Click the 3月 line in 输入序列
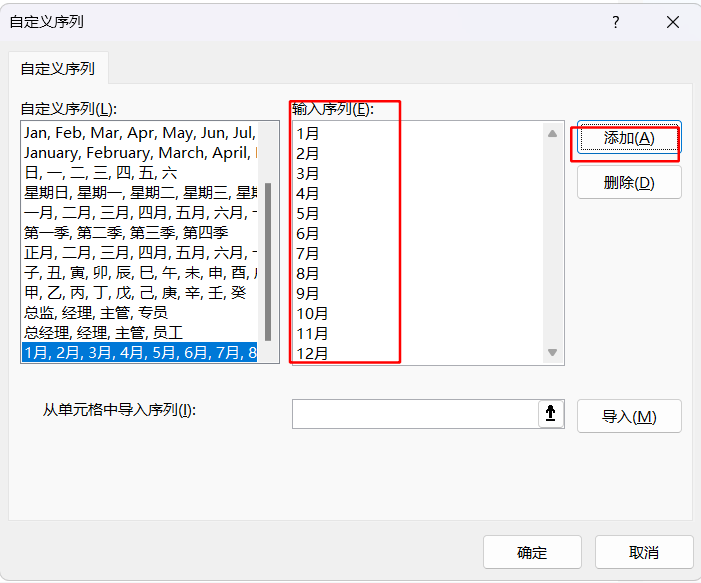The image size is (701, 583). coord(308,173)
